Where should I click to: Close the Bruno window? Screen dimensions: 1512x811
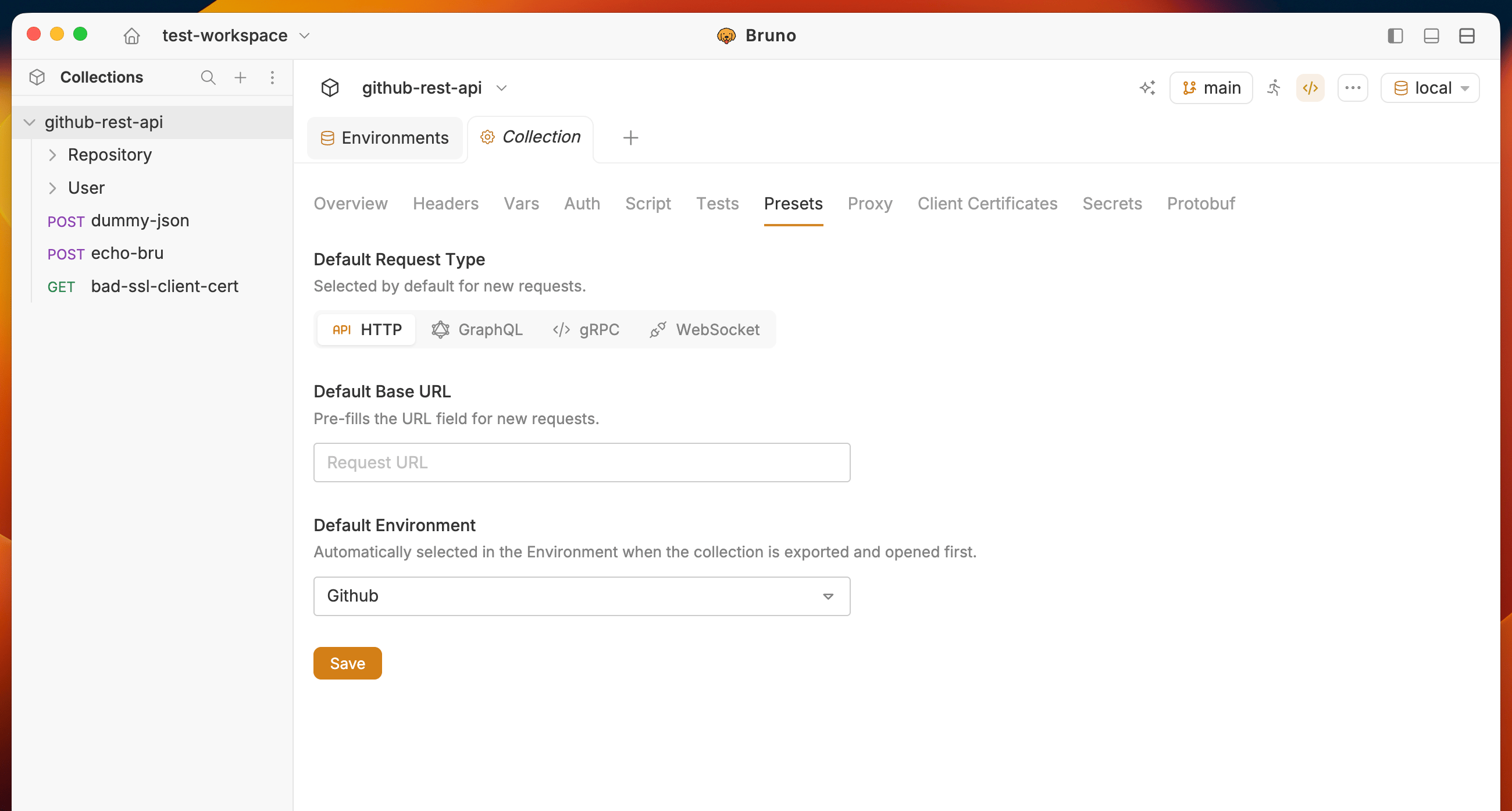click(34, 34)
